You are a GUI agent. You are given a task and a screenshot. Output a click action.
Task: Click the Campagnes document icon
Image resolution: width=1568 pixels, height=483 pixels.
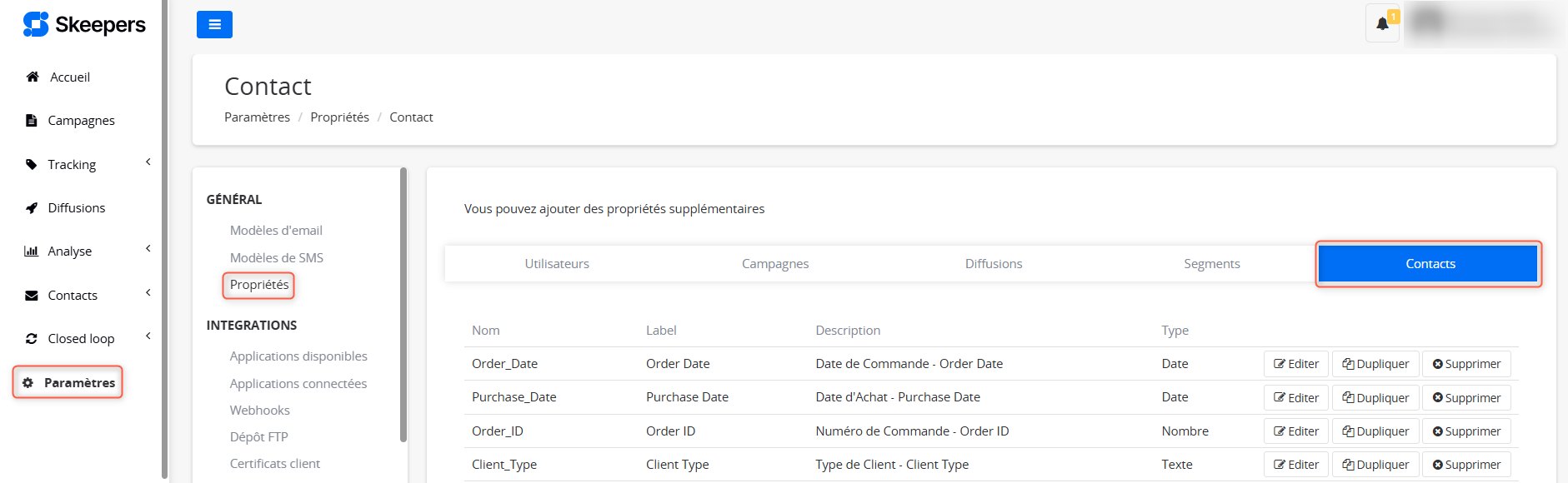[32, 121]
